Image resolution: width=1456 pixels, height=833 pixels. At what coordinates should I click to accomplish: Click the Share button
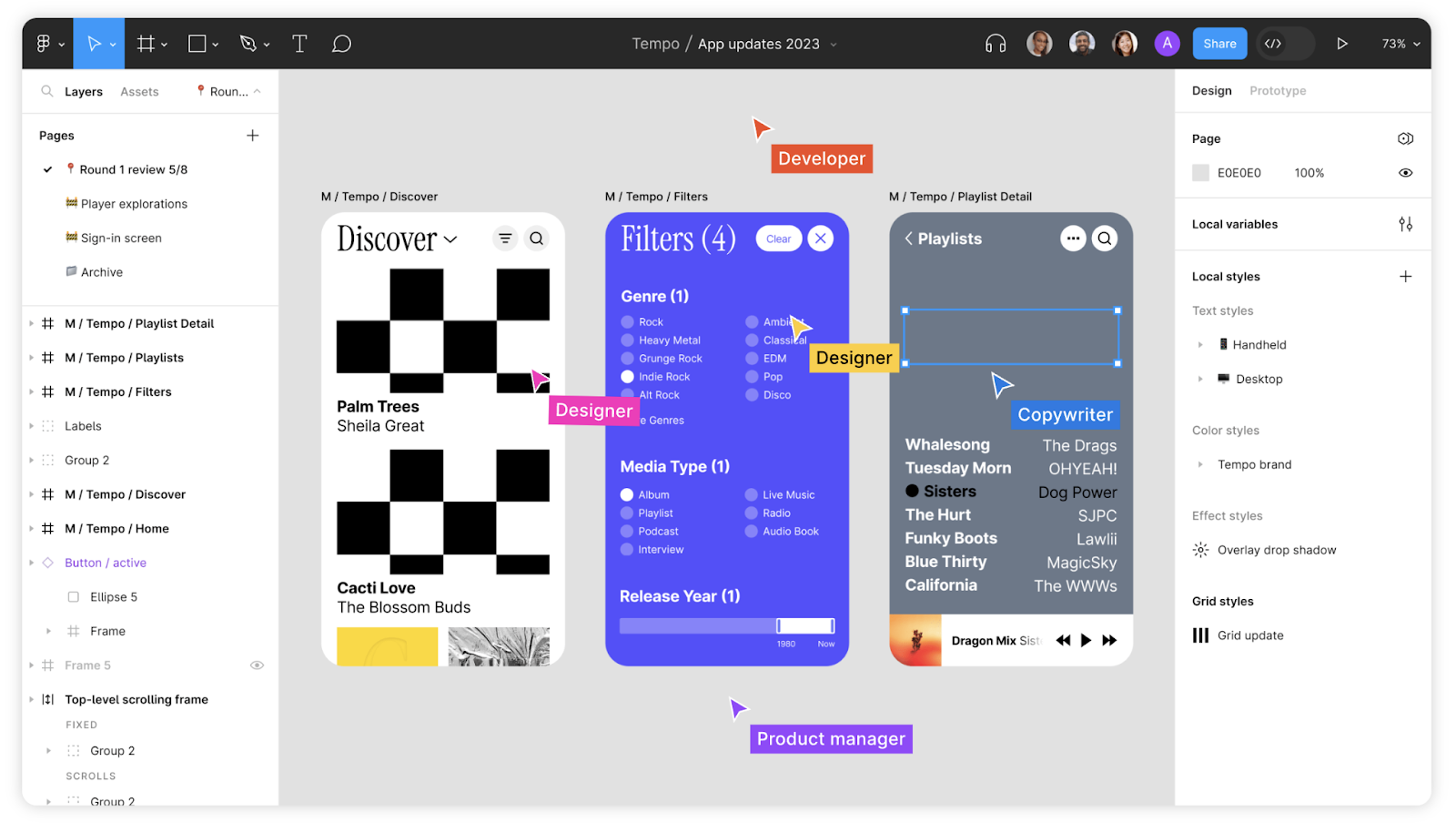point(1218,43)
